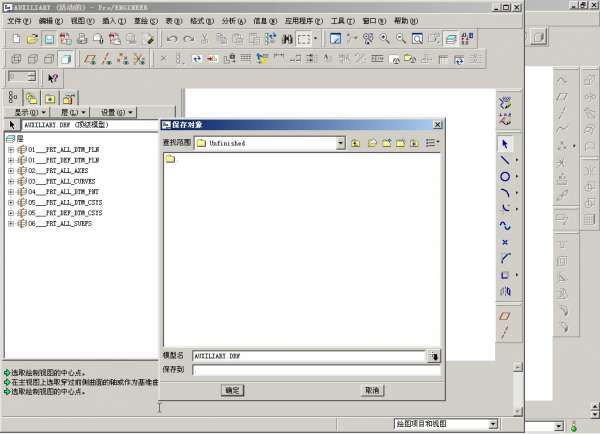Click the folder browser navigator icon

tap(32, 99)
